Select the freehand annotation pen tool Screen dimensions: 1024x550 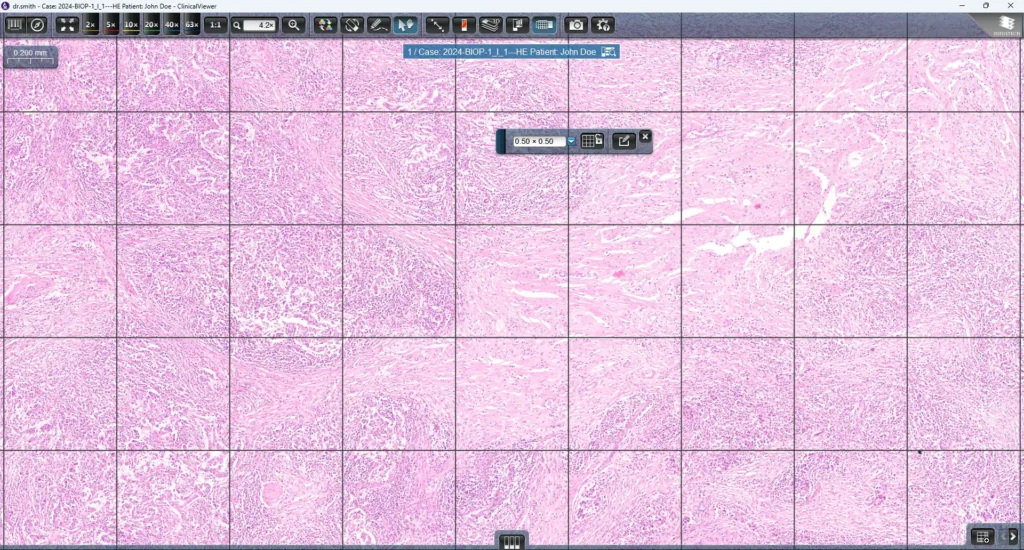point(379,25)
